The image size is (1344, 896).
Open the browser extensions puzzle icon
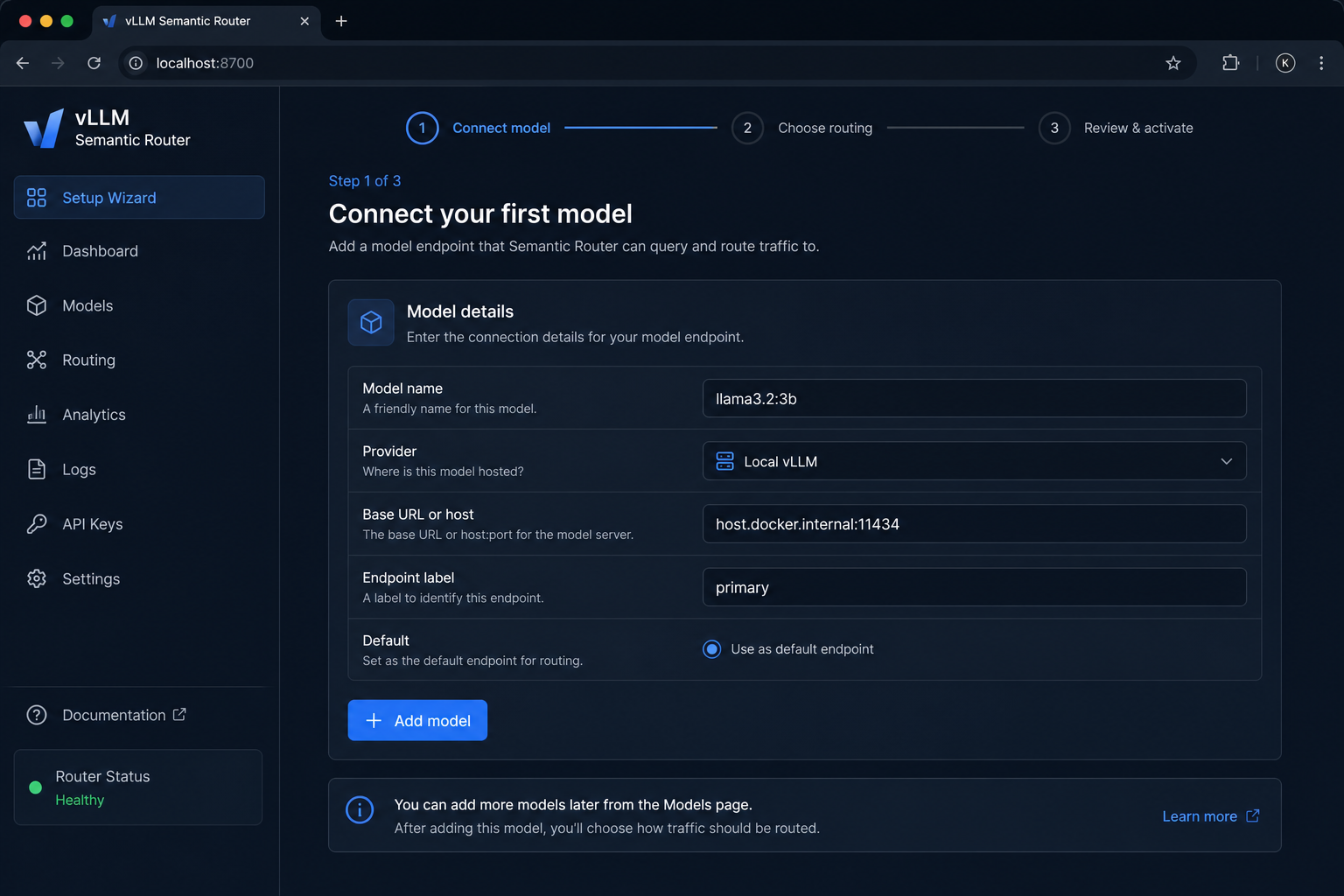click(1230, 63)
